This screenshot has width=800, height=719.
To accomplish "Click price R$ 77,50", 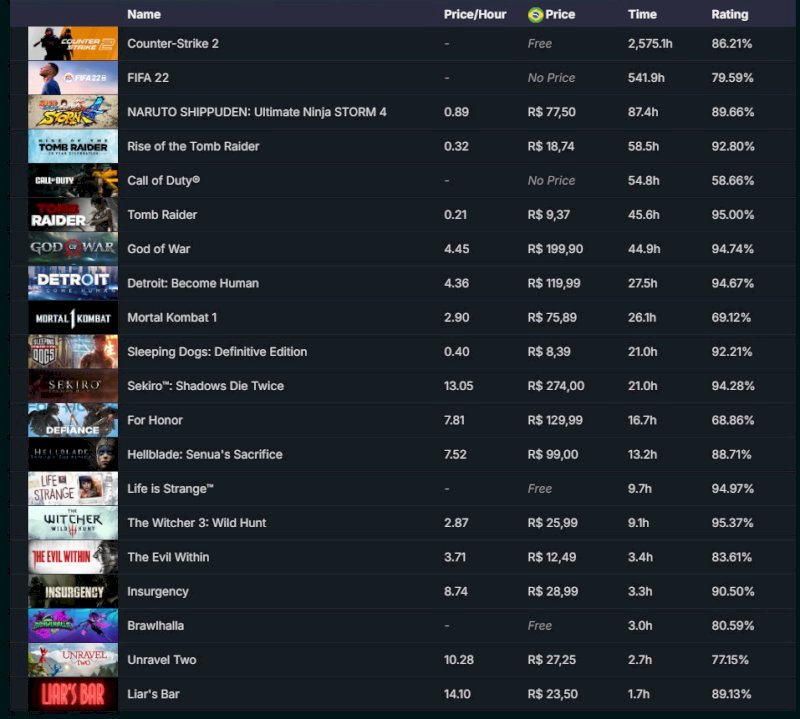I will click(x=552, y=112).
